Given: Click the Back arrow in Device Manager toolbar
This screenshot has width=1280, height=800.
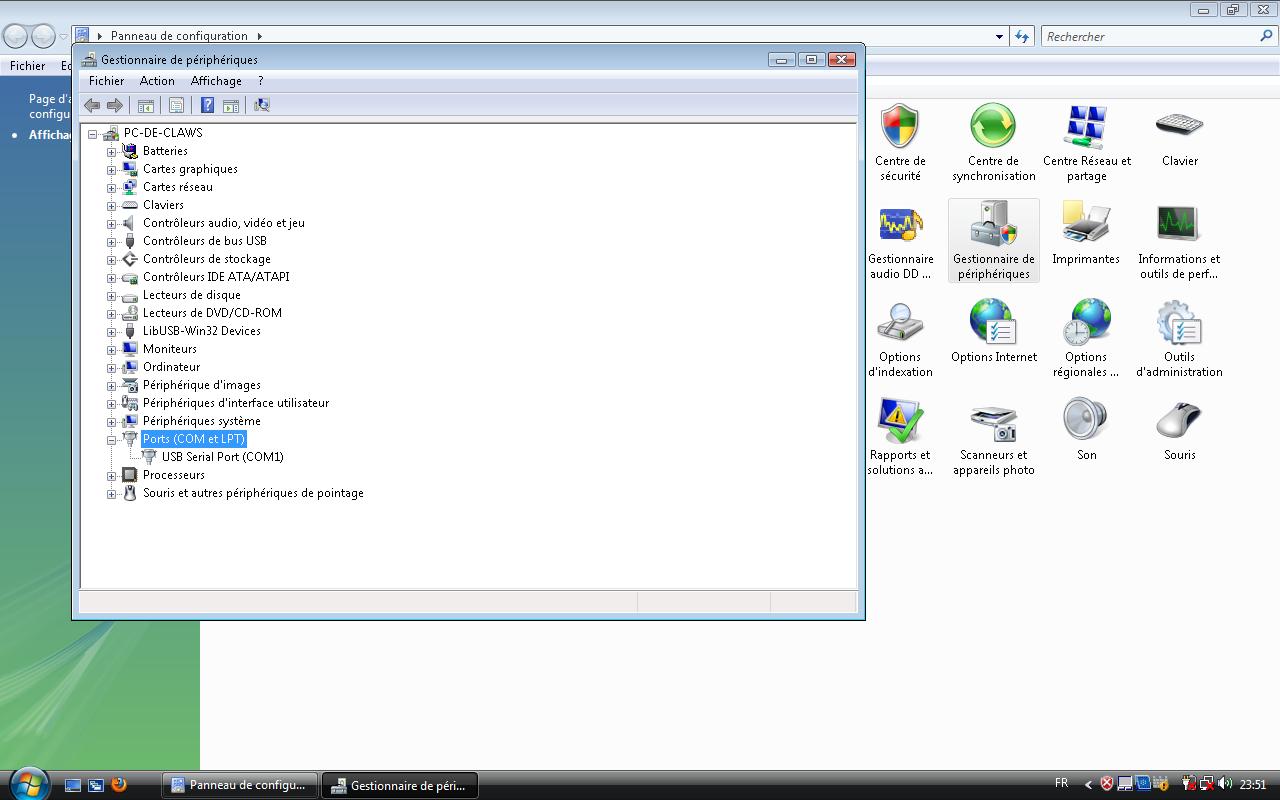Looking at the screenshot, I should click(x=92, y=105).
